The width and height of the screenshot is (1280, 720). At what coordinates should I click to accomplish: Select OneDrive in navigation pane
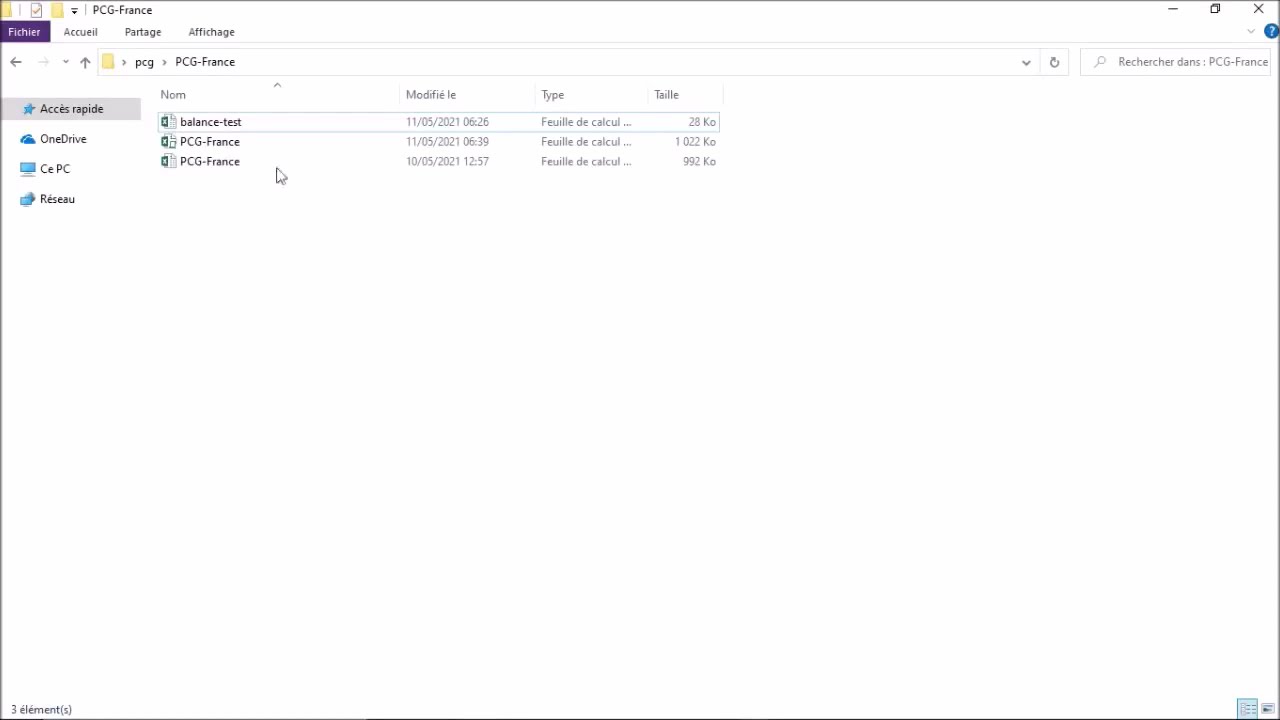(63, 139)
